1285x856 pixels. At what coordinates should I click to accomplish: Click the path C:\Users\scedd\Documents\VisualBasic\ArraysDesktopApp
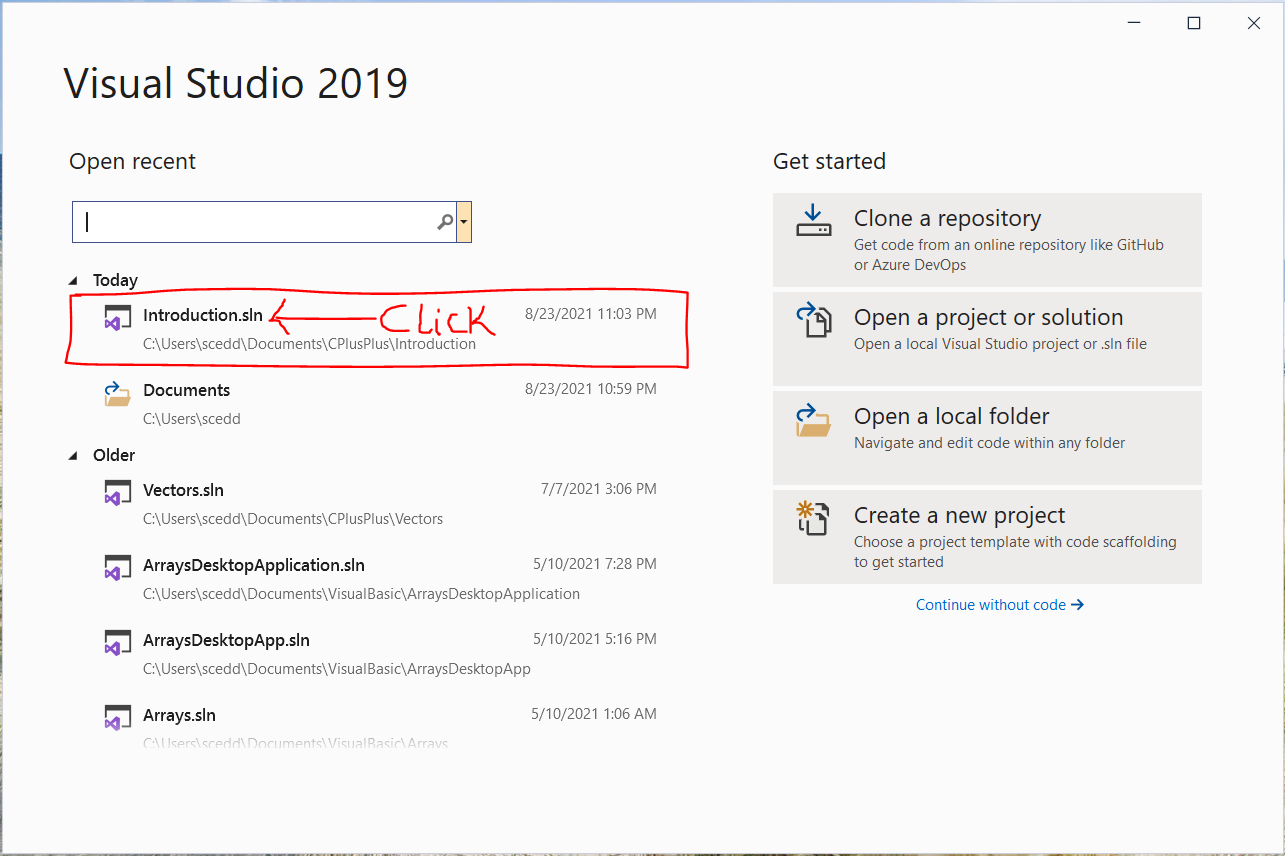pyautogui.click(x=337, y=669)
